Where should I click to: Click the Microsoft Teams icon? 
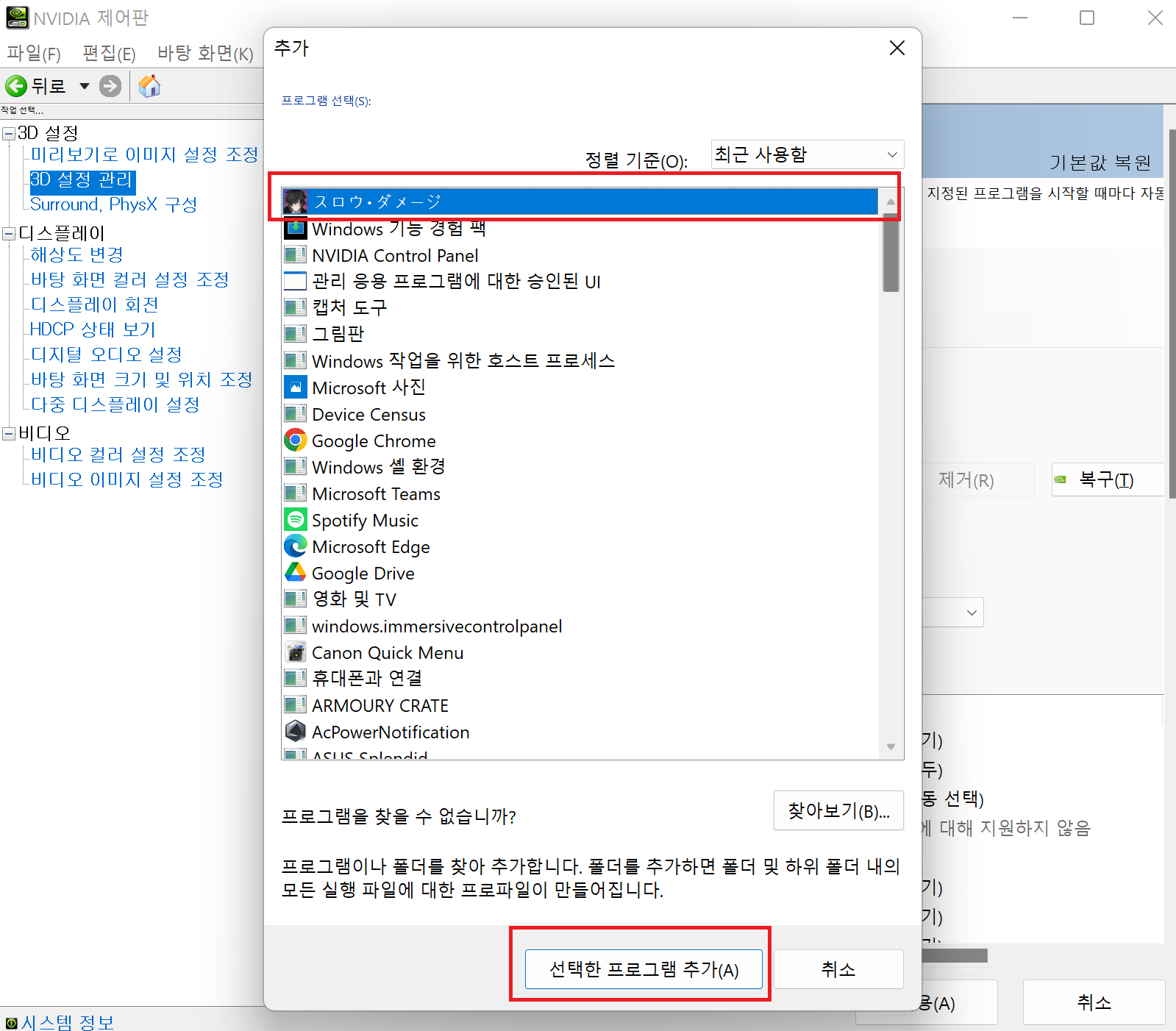pos(296,493)
